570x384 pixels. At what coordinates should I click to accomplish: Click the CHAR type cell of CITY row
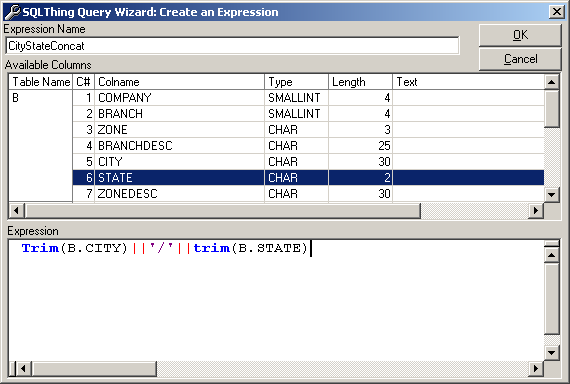click(297, 161)
